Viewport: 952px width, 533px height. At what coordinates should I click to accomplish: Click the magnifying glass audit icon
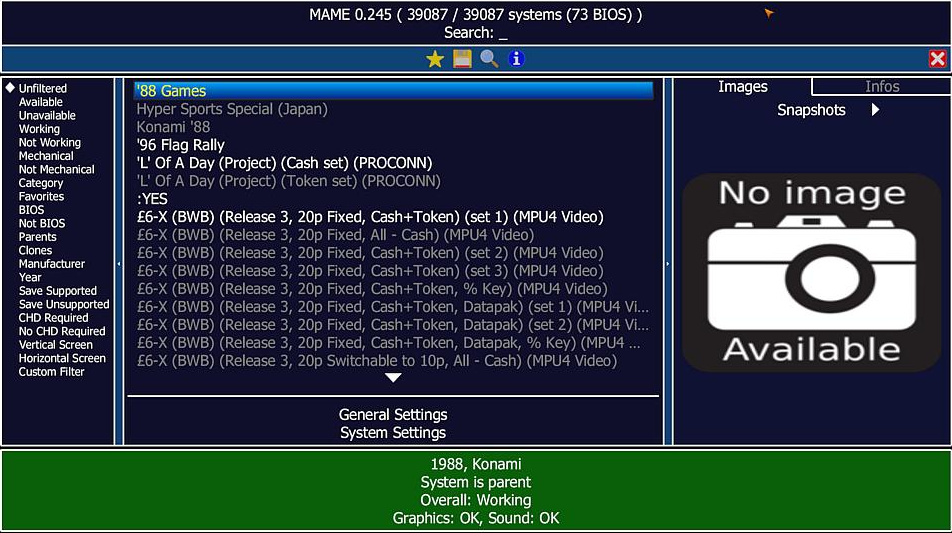click(x=489, y=59)
